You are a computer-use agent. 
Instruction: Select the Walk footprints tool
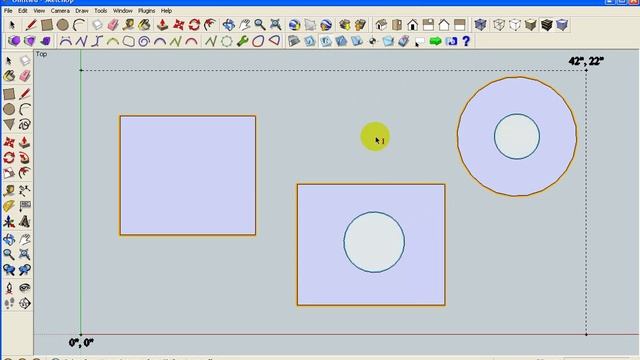click(9, 303)
